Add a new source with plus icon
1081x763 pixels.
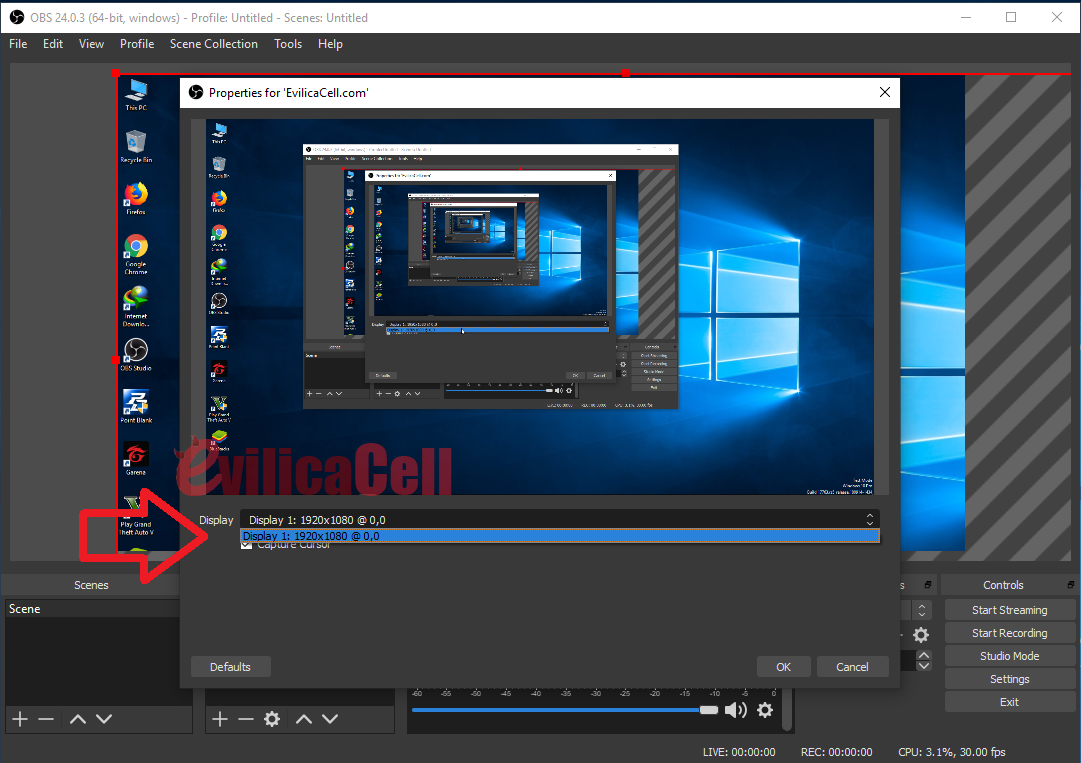(220, 720)
